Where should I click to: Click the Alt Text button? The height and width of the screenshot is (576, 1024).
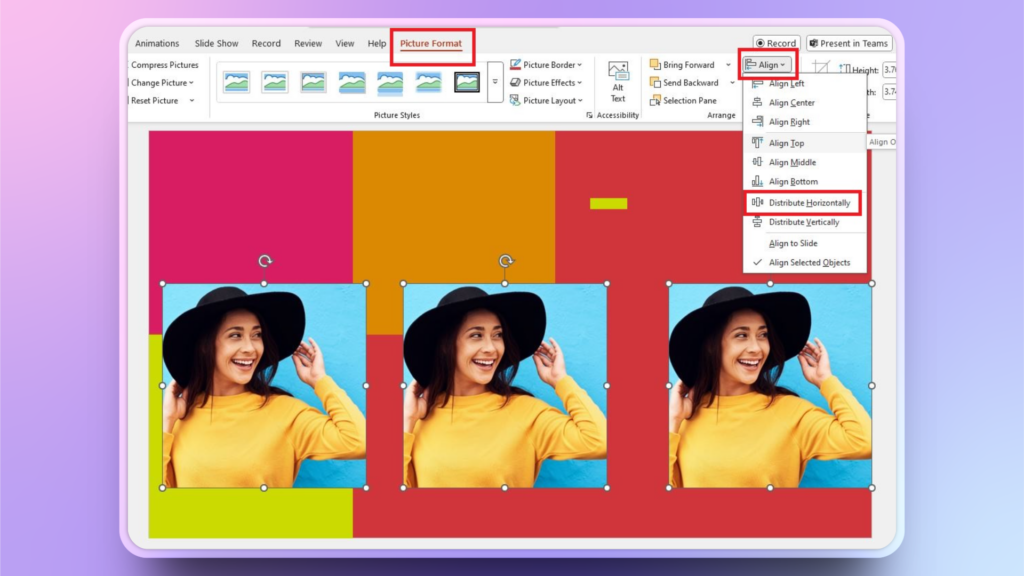618,82
